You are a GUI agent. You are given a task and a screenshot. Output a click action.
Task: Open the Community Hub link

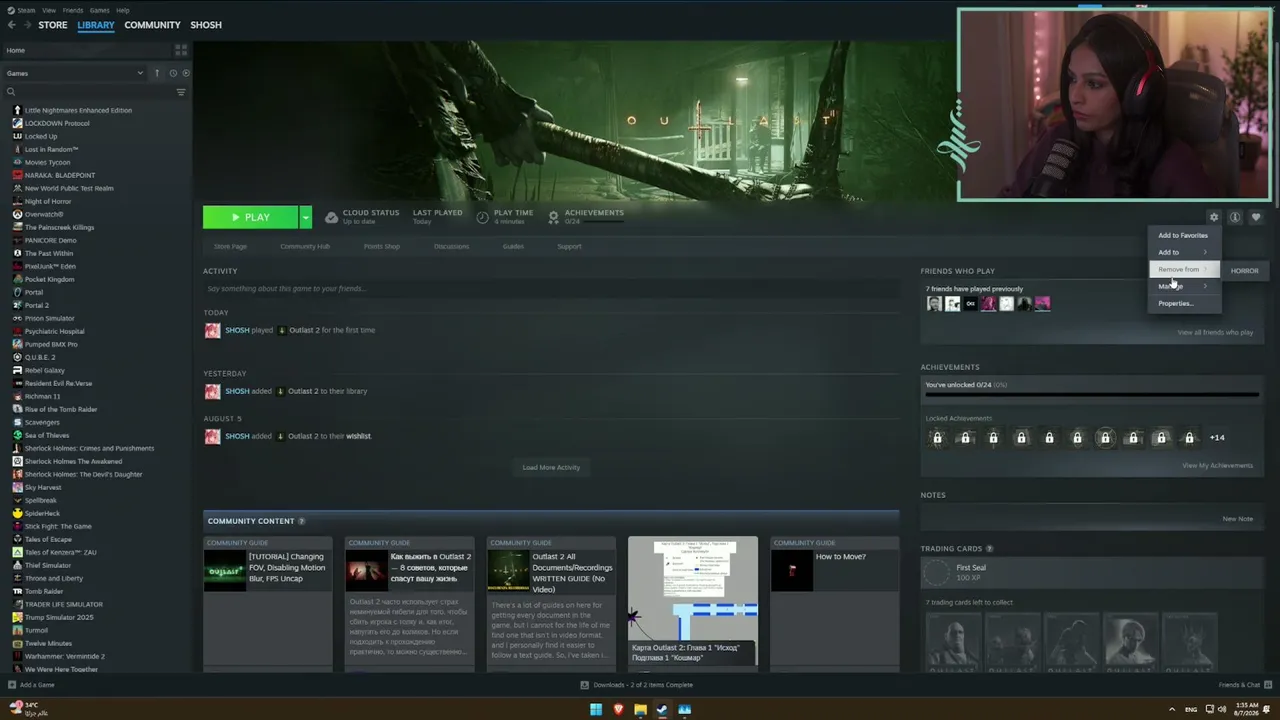coord(305,246)
